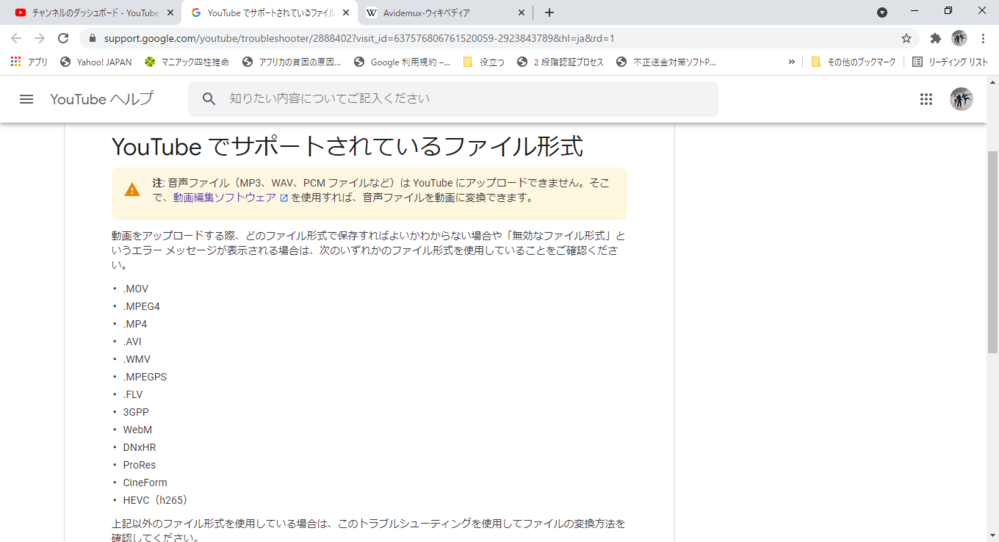Go back to the previous page
This screenshot has height=542, width=999.
16,38
